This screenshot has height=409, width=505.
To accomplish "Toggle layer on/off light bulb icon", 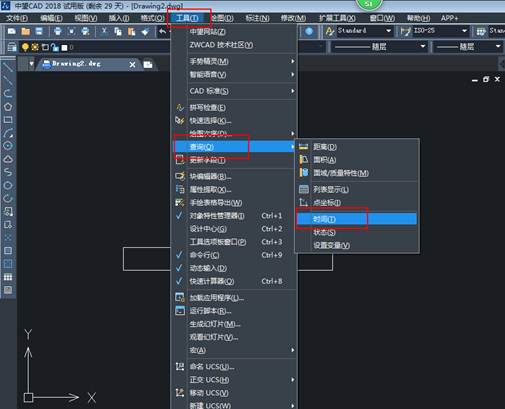I will 25,47.
